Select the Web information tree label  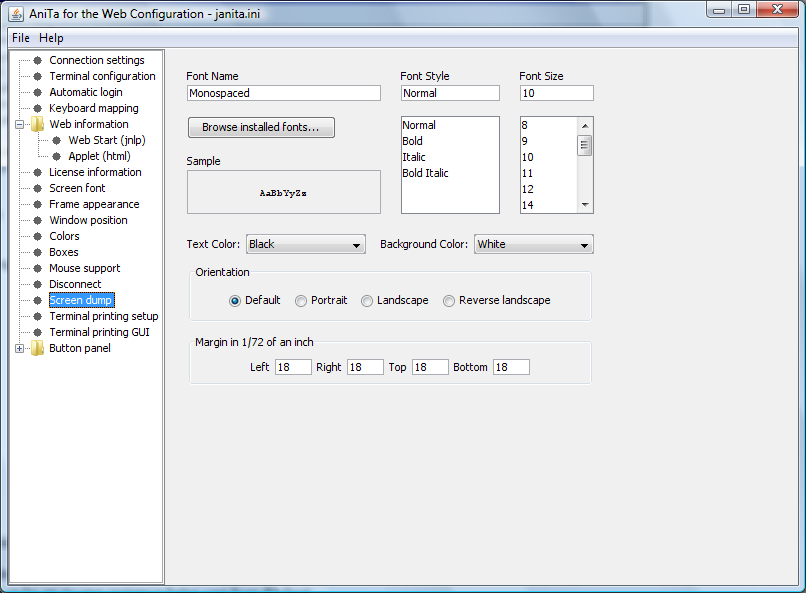[x=89, y=124]
